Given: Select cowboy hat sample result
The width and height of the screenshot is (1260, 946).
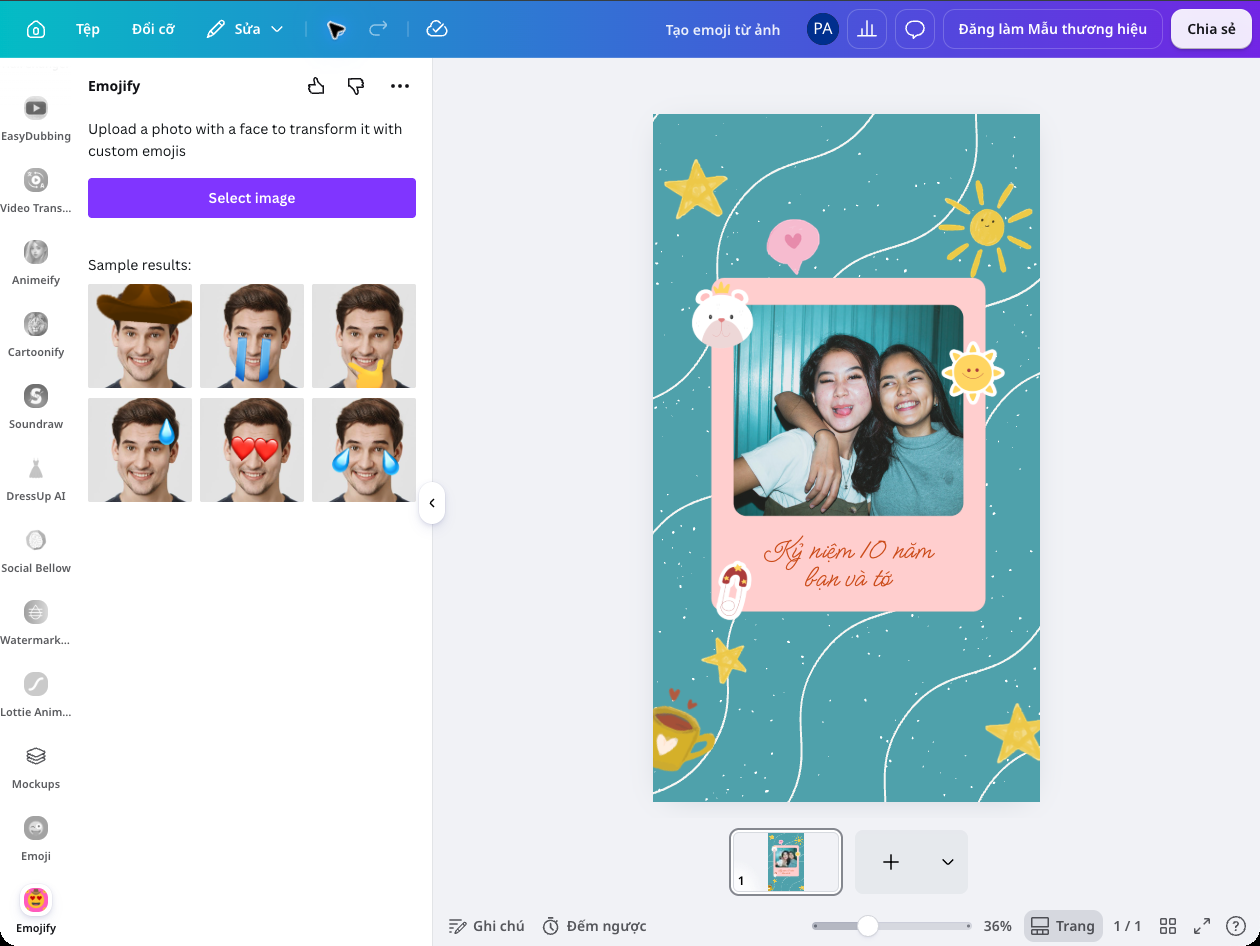Looking at the screenshot, I should pos(140,336).
